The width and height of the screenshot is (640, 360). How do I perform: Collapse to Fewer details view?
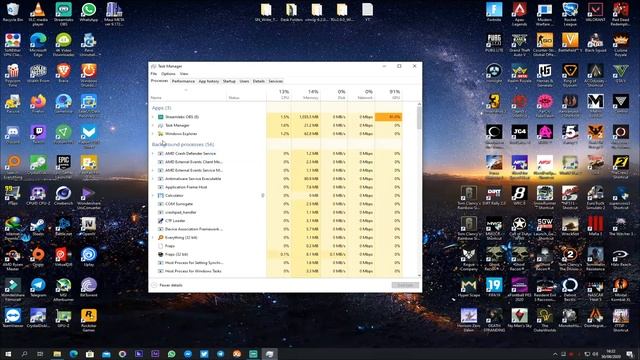pyautogui.click(x=167, y=285)
